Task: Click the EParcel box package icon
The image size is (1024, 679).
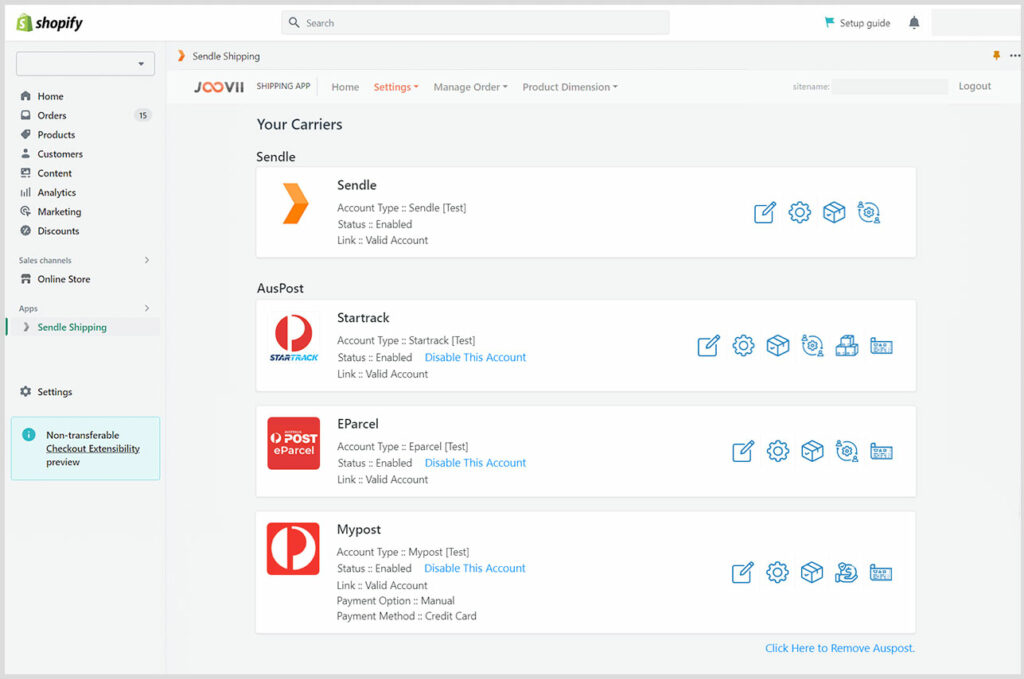Action: (812, 451)
